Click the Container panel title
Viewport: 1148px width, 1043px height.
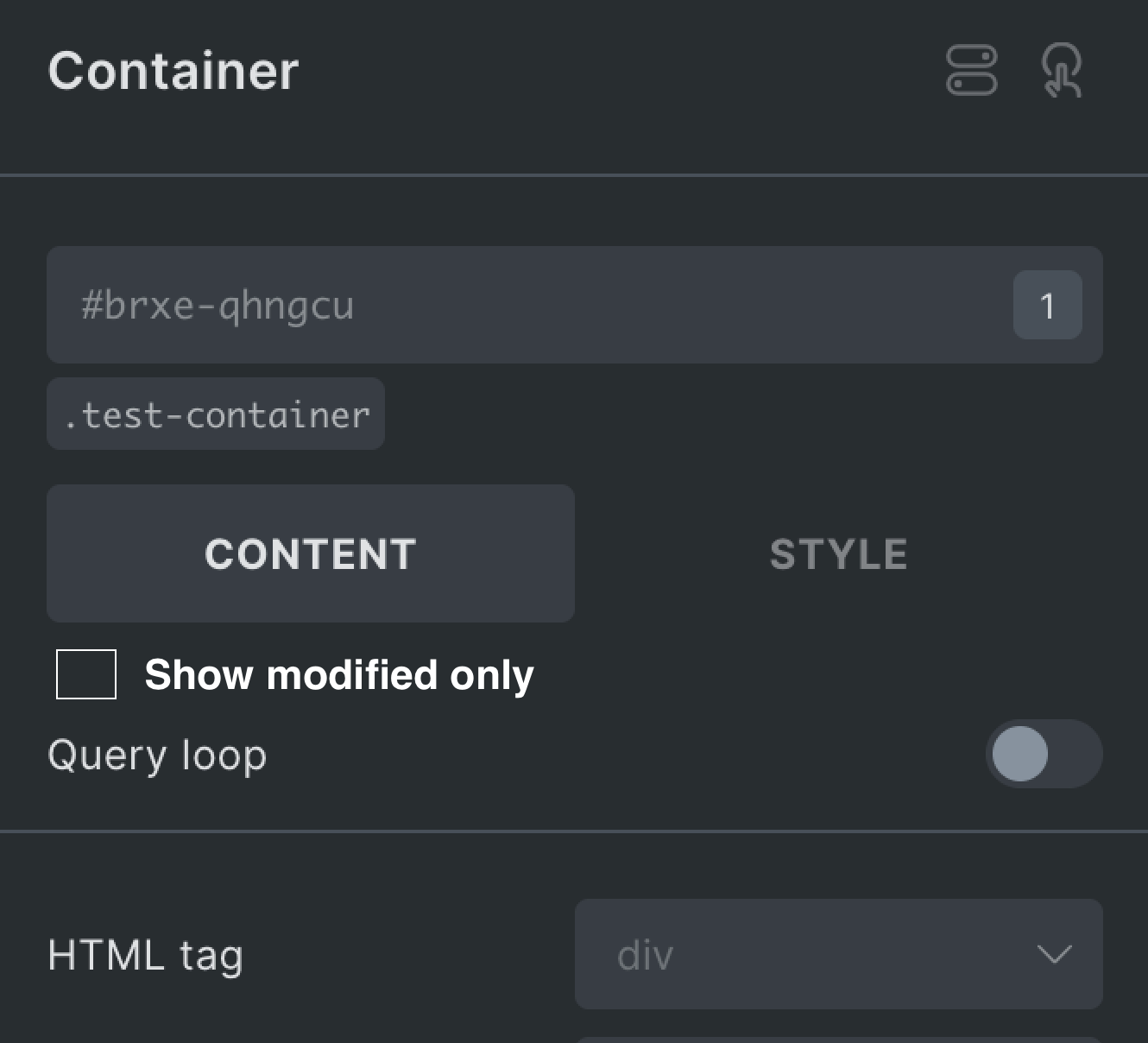click(x=173, y=71)
